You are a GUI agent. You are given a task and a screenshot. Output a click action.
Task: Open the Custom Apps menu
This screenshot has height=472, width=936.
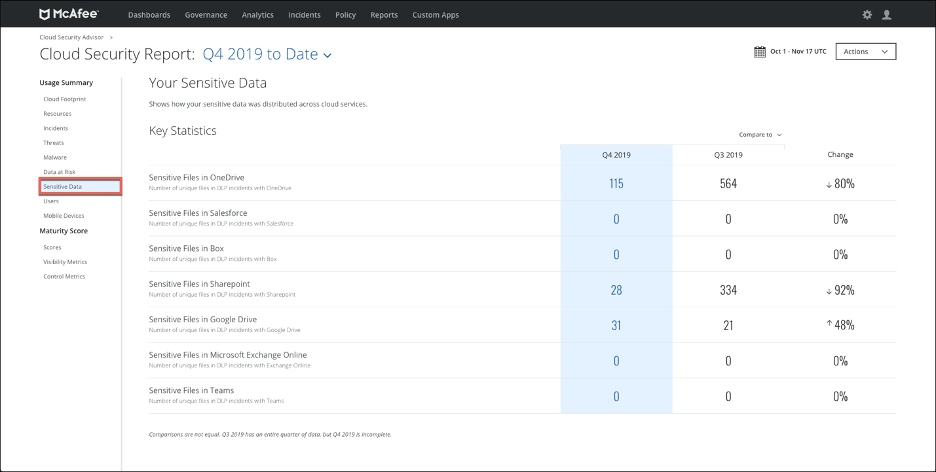(436, 15)
